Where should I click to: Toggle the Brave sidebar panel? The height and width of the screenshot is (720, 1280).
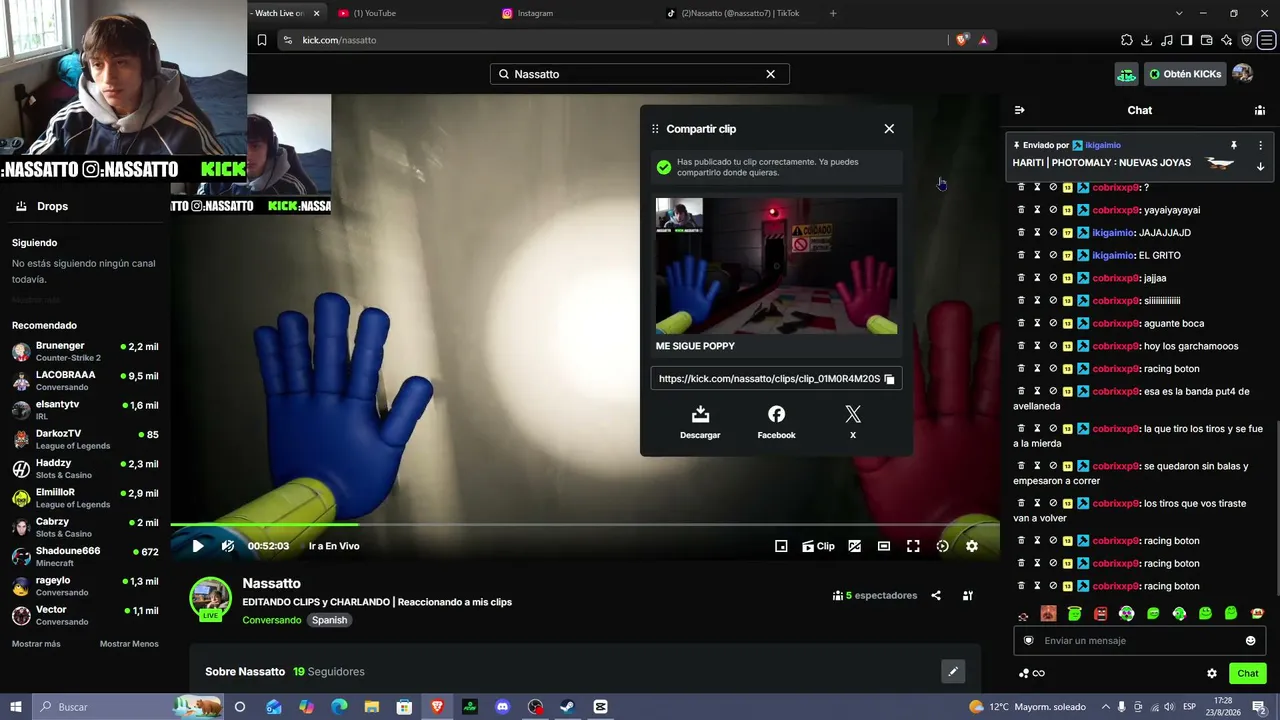pyautogui.click(x=1186, y=40)
